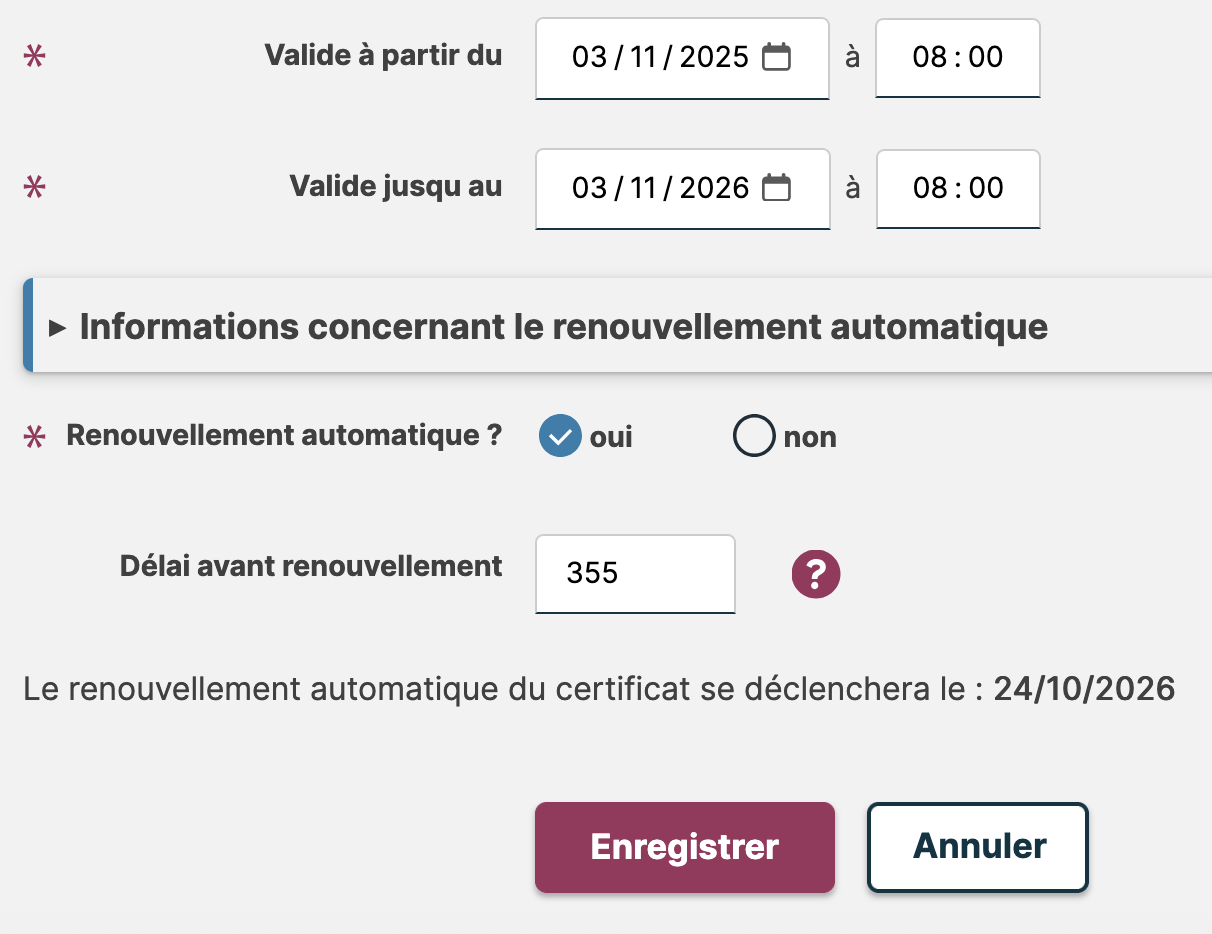Select year 2025 in the start date
The height and width of the screenshot is (934, 1212).
714,57
